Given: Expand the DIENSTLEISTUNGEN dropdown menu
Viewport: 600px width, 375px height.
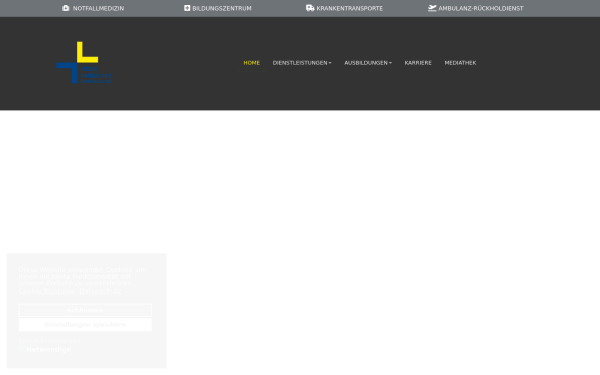Looking at the screenshot, I should tap(302, 63).
